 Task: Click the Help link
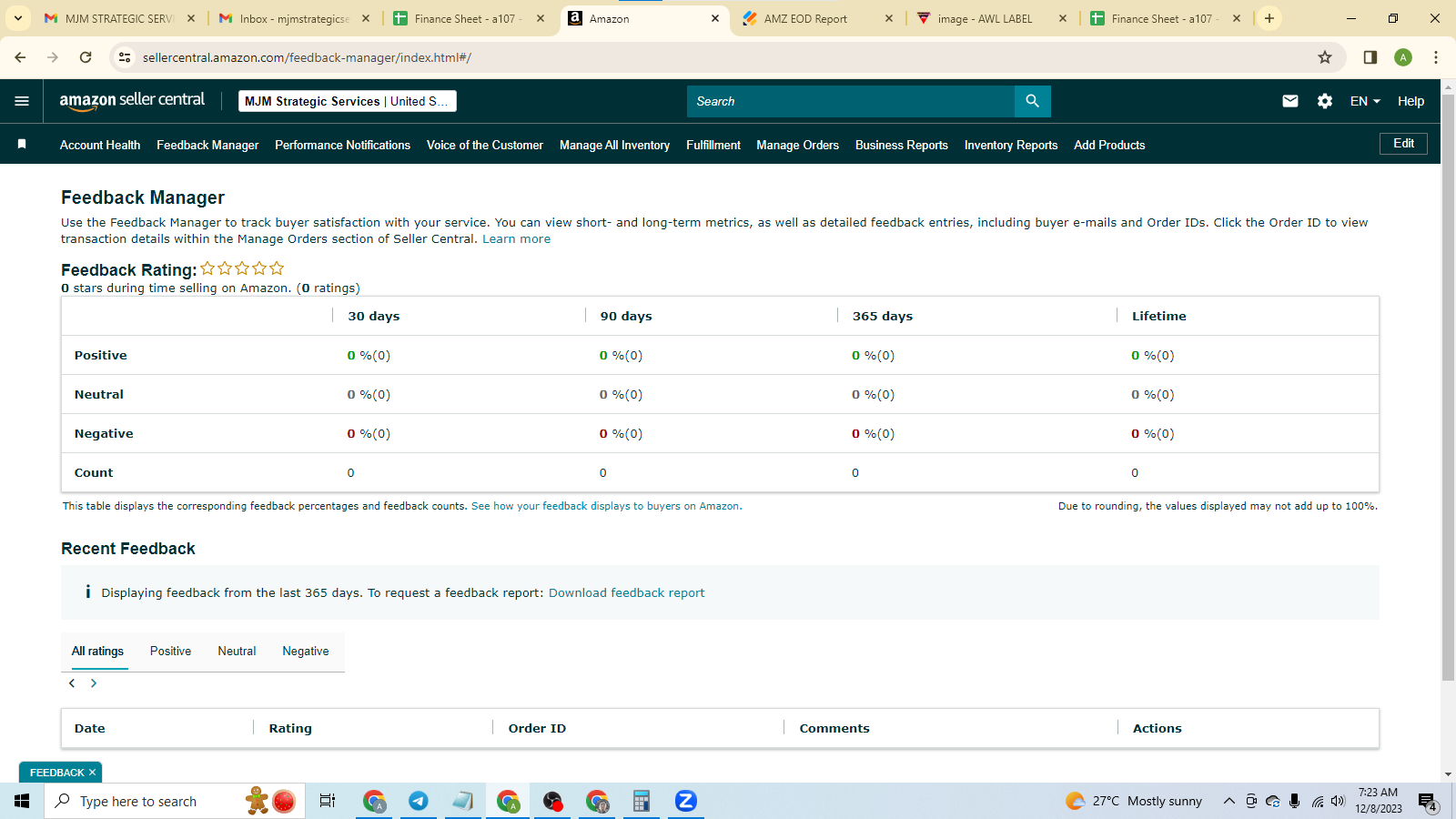1410,101
